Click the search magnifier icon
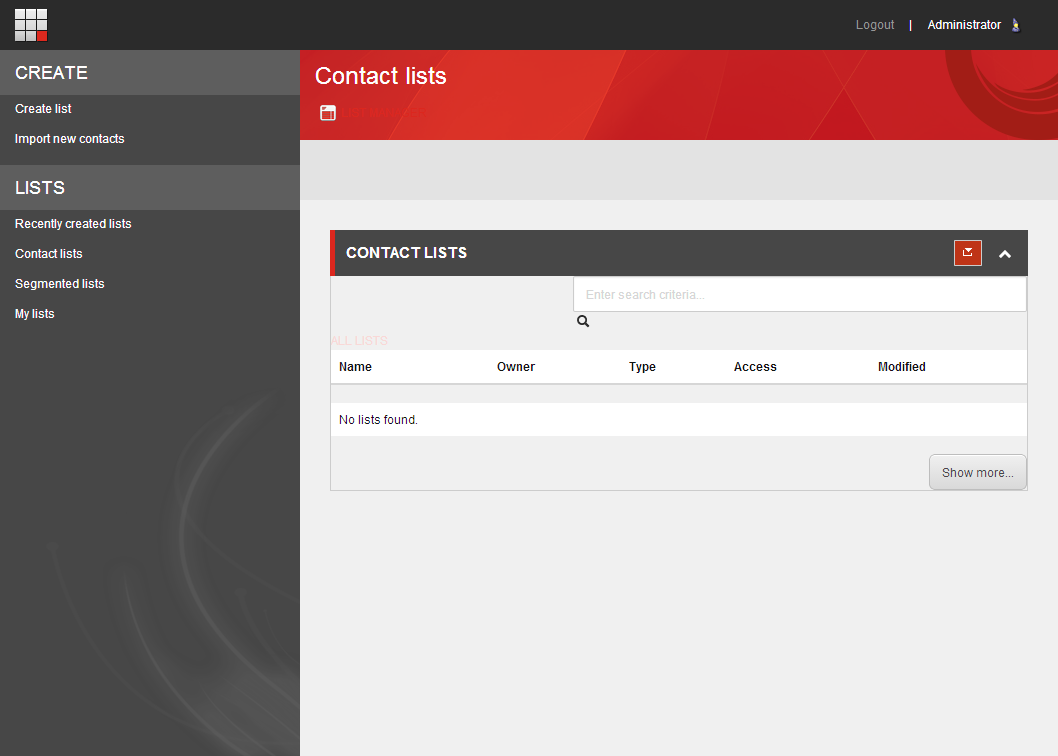 tap(583, 321)
